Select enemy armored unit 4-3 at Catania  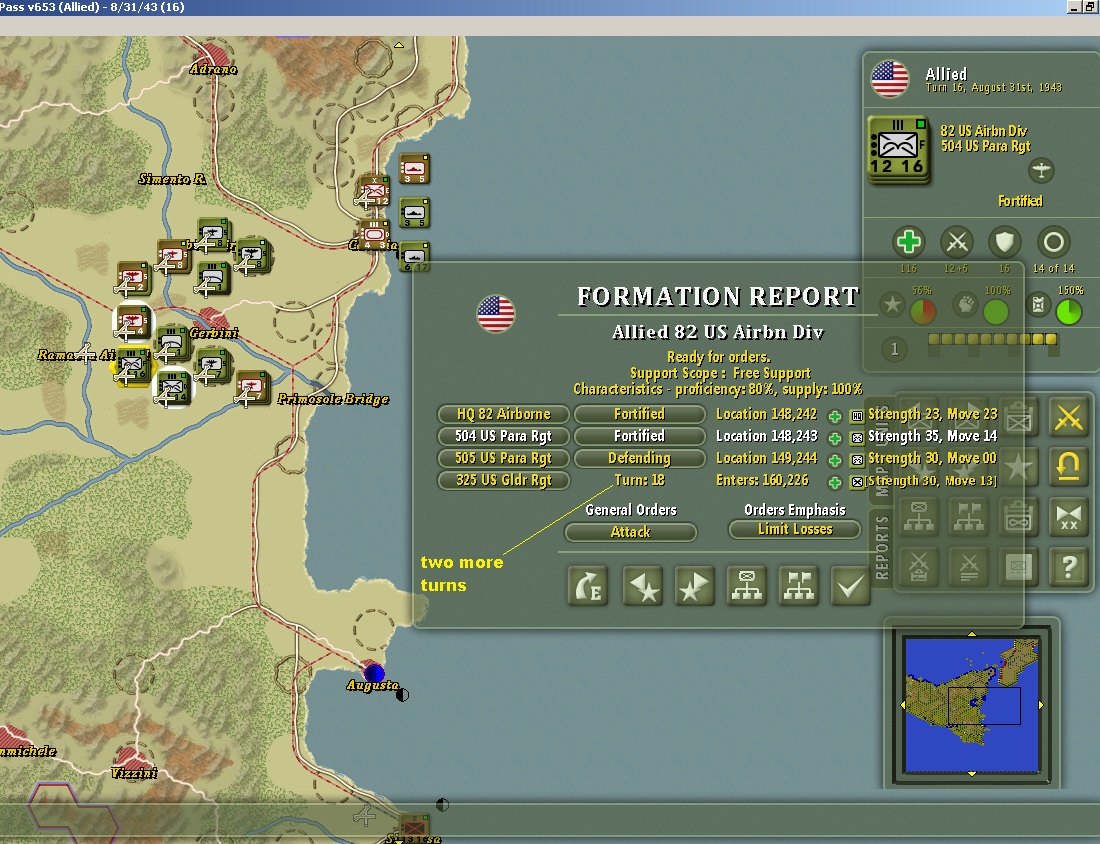[373, 234]
